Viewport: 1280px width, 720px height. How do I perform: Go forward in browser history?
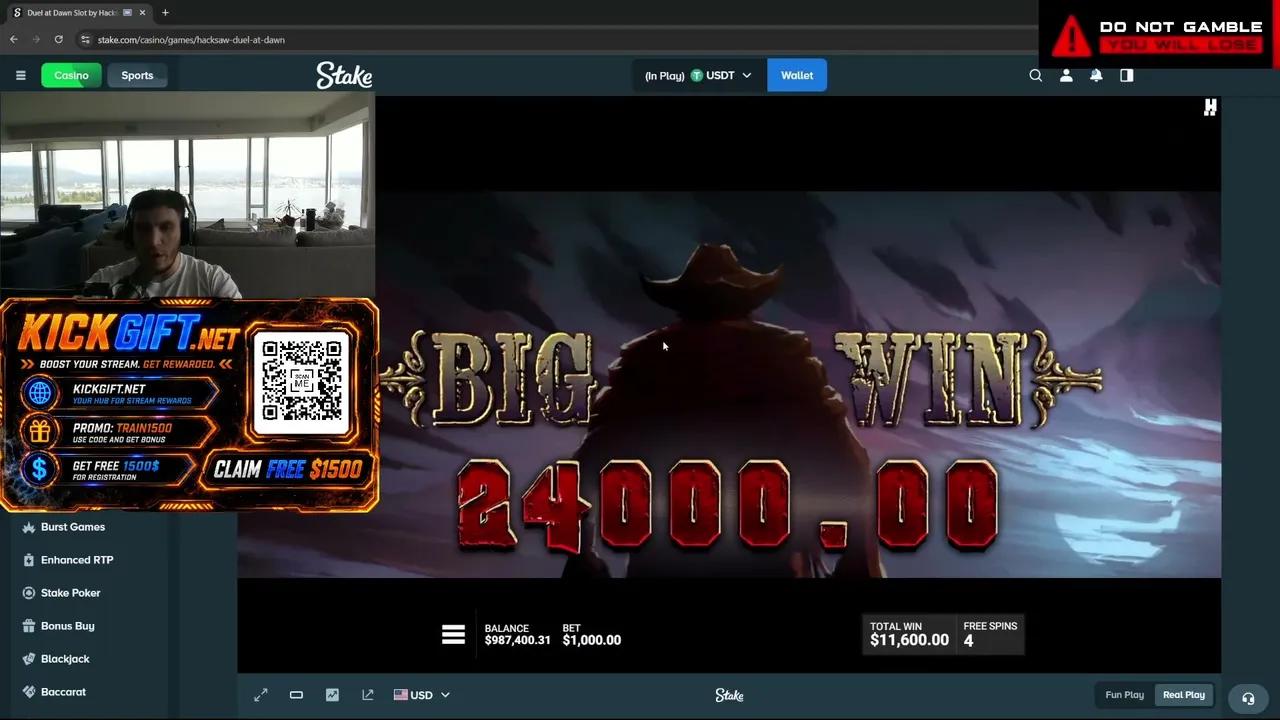click(x=36, y=39)
